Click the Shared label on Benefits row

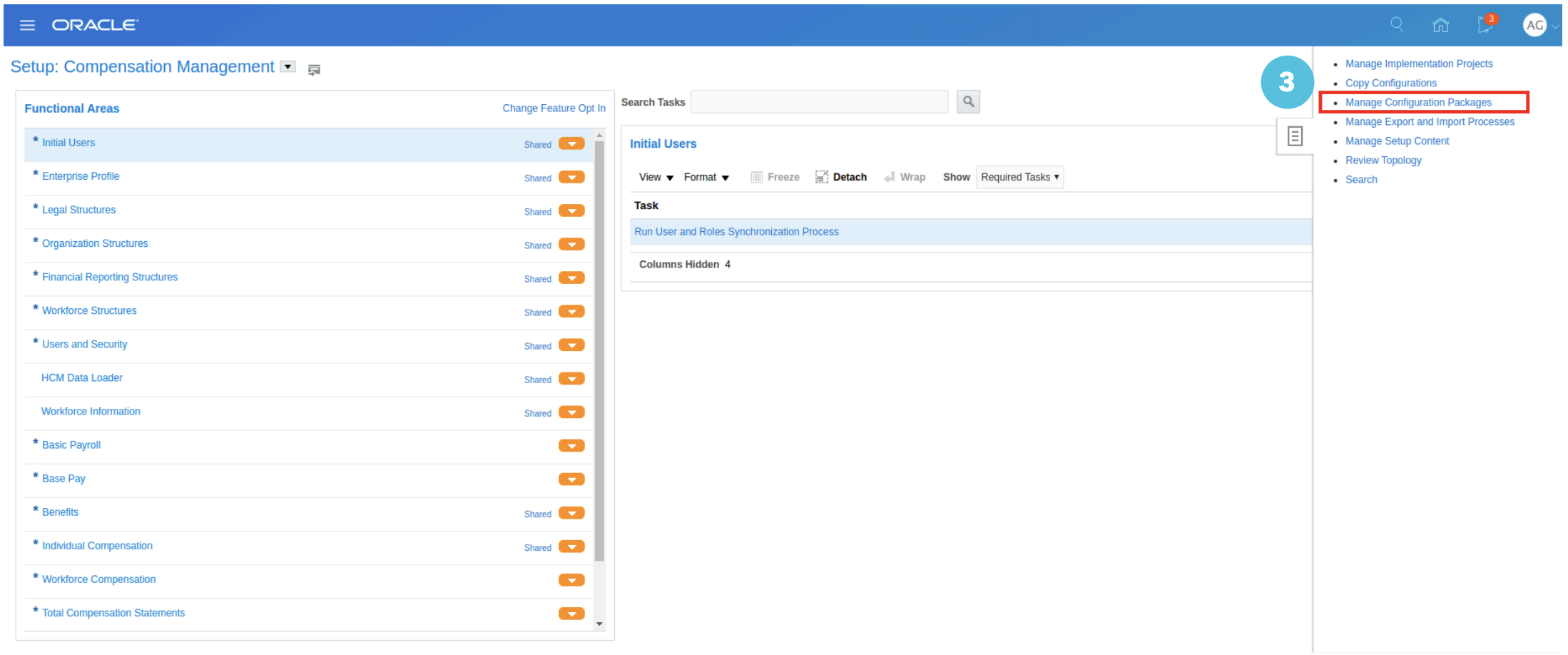click(538, 514)
